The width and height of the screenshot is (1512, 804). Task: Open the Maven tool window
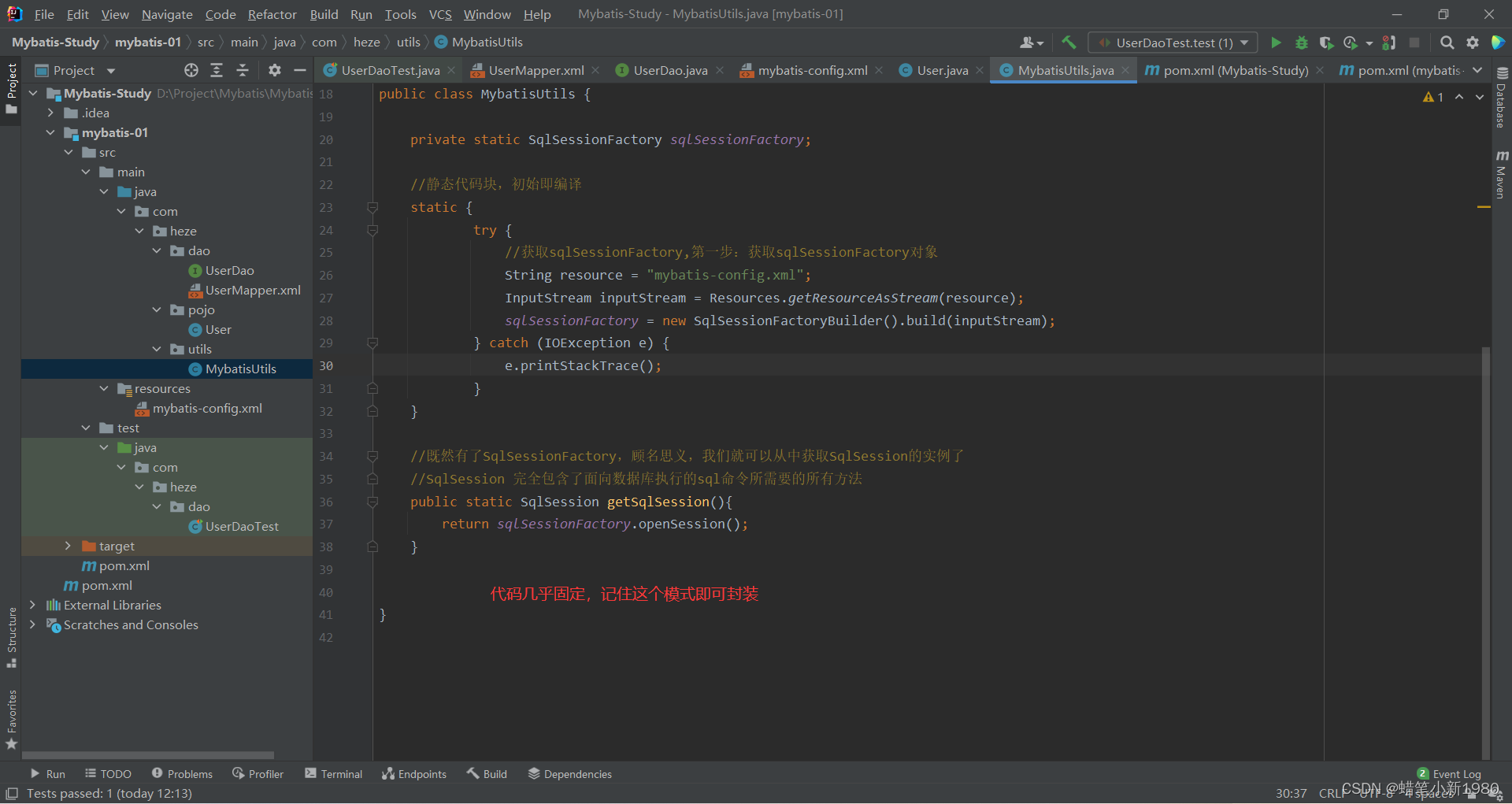pos(1502,175)
